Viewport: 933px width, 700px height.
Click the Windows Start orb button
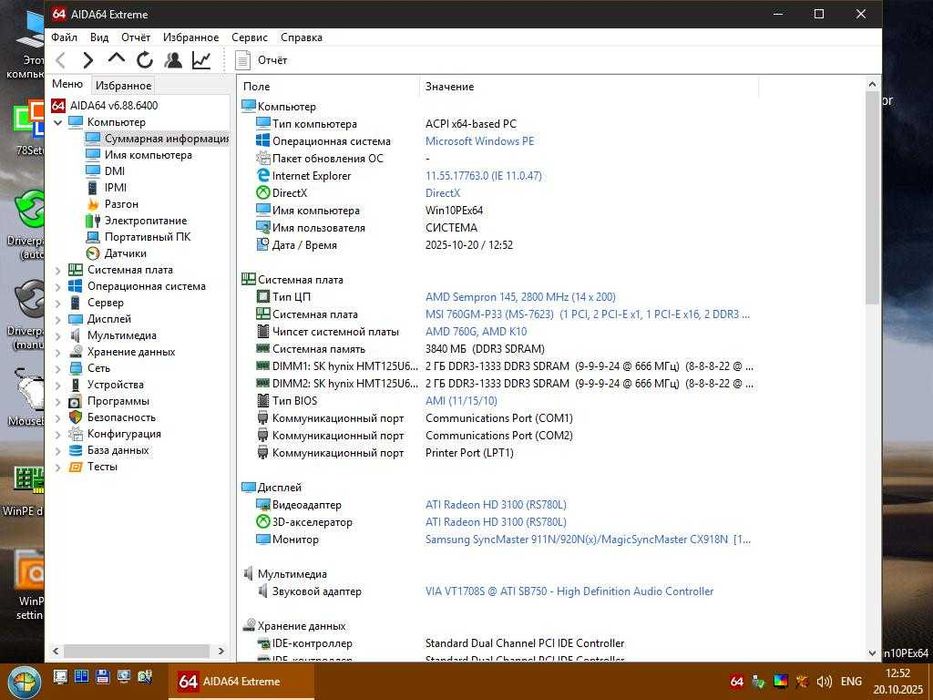point(24,682)
